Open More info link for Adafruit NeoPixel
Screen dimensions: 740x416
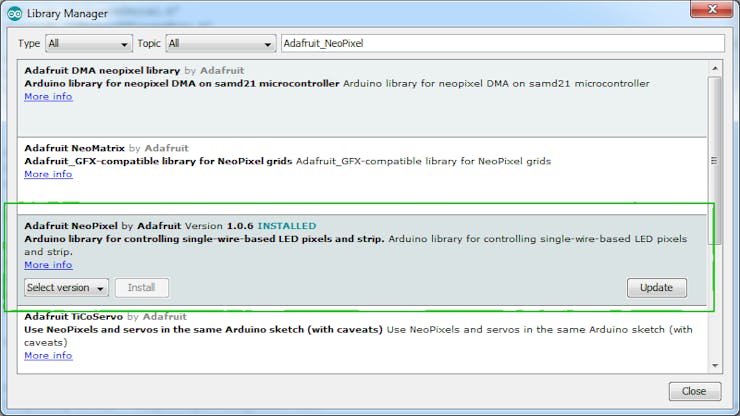pos(48,265)
